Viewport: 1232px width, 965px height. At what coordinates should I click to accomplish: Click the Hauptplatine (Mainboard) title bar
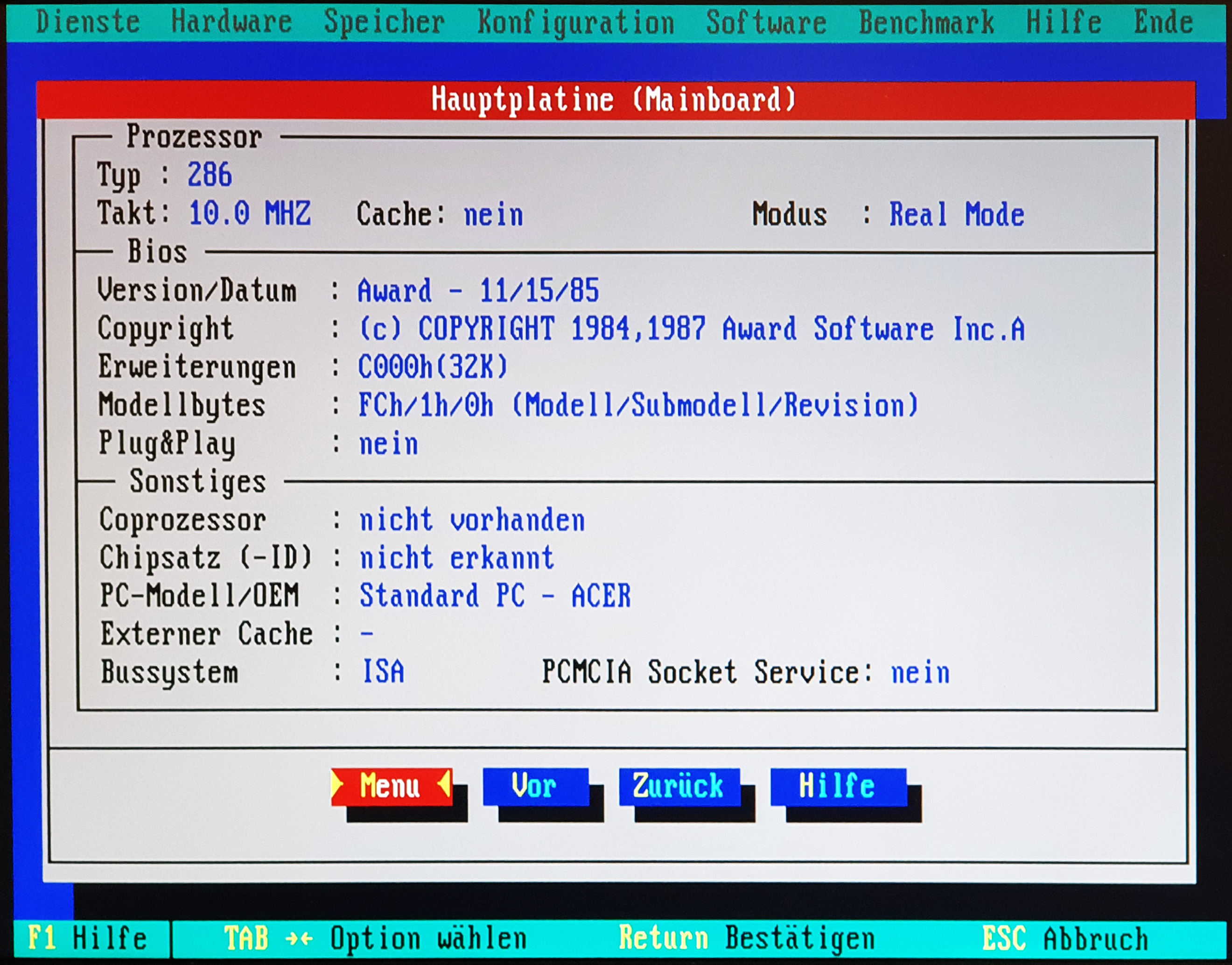(x=616, y=100)
